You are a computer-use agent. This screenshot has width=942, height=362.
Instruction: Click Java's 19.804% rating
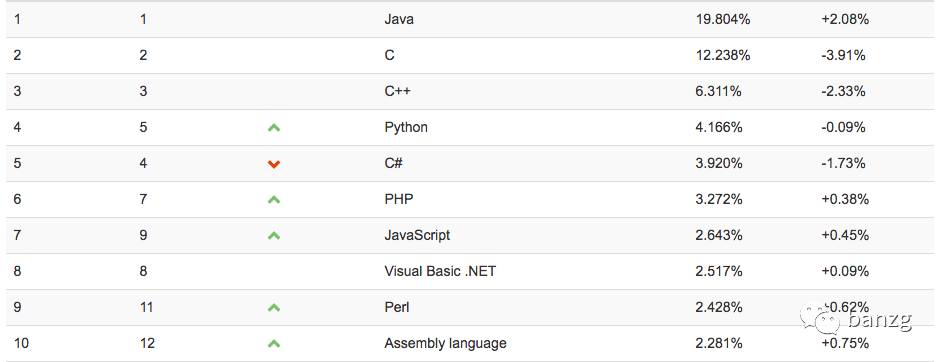pos(723,19)
